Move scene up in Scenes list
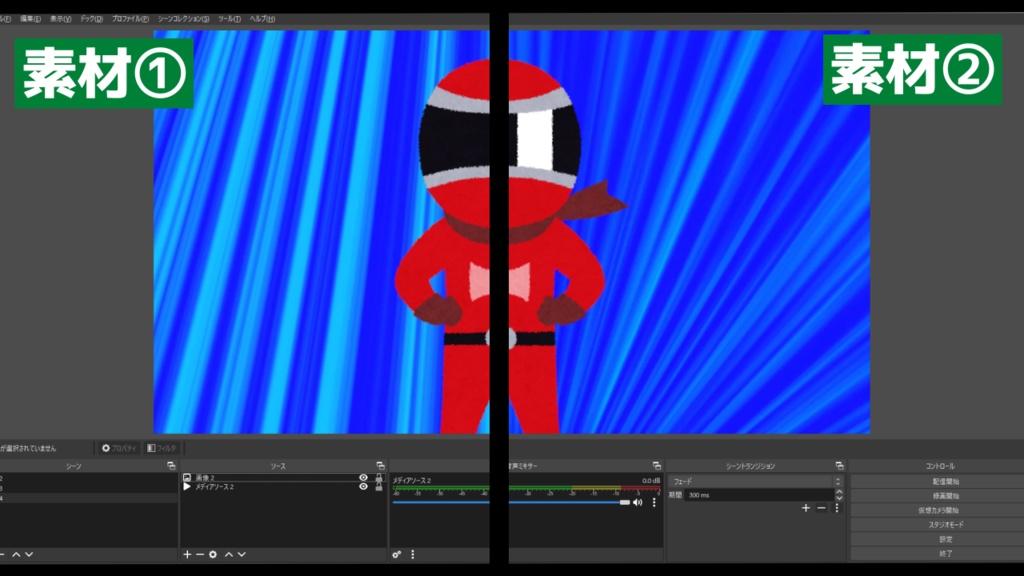The width and height of the screenshot is (1024, 576). [x=16, y=554]
